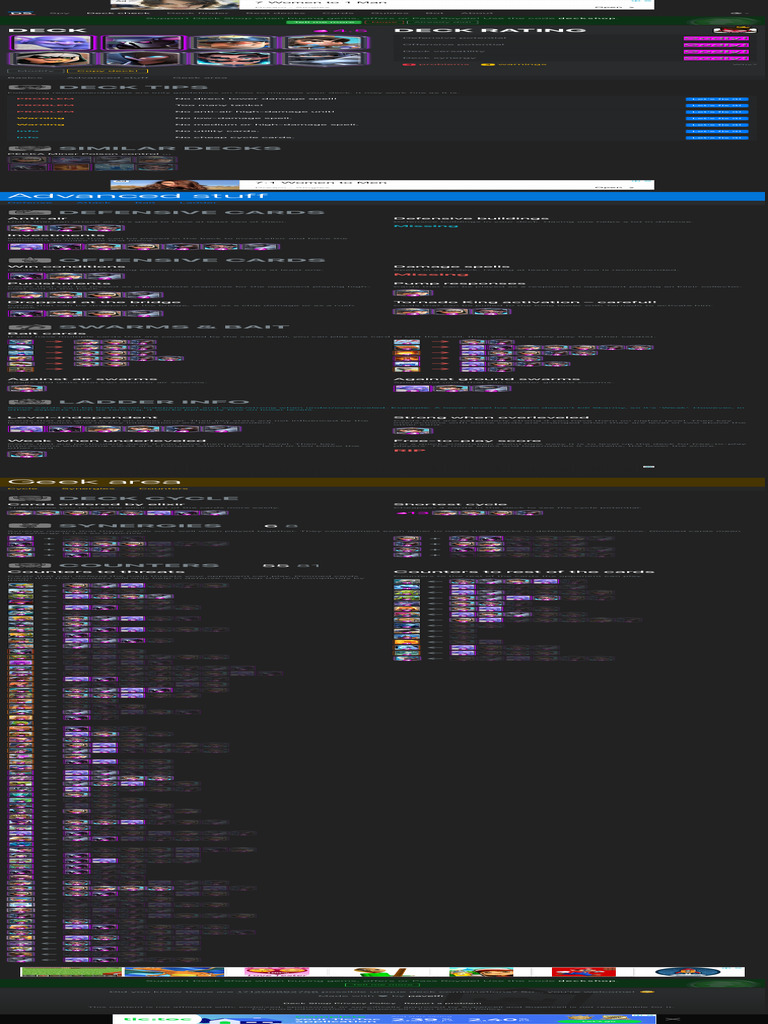Viewport: 768px width, 1024px height.
Task: Jump to Defense under Advanced stuff
Action: tap(29, 203)
